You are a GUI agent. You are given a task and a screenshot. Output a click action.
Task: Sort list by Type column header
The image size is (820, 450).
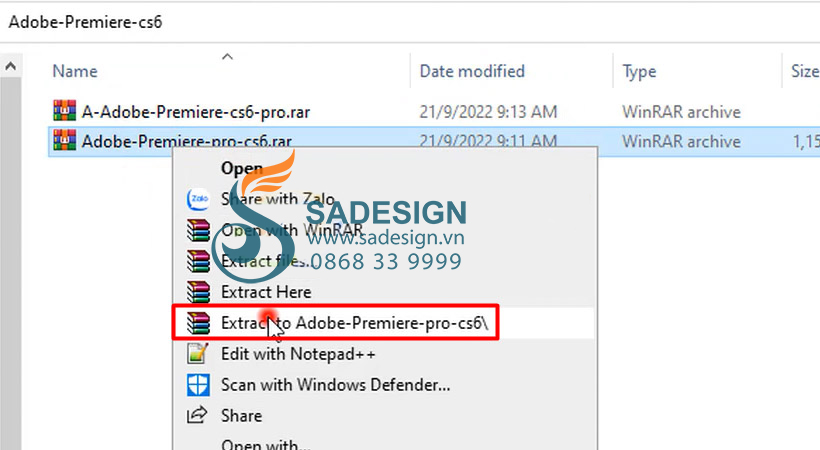point(639,72)
